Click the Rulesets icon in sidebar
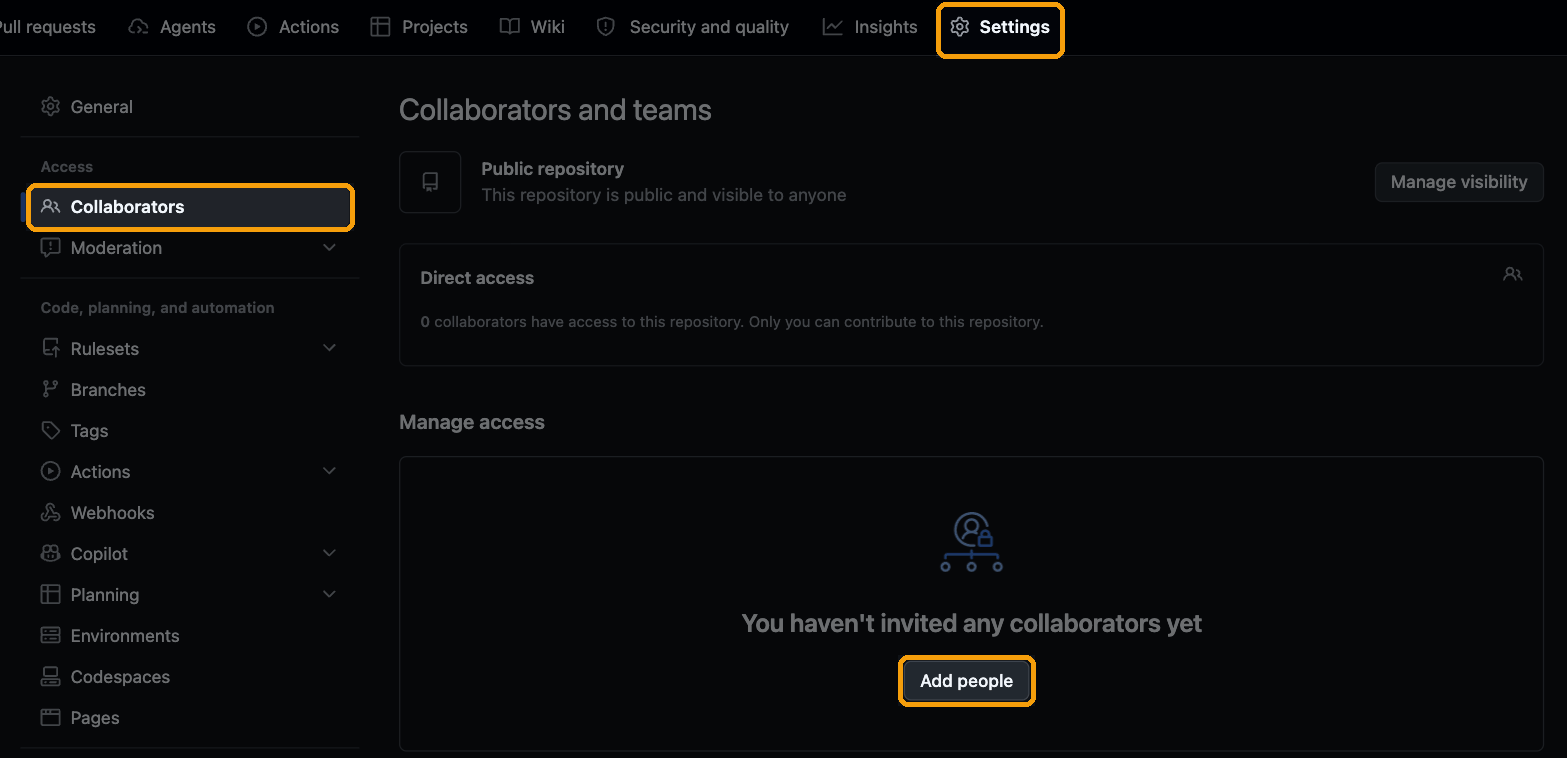Screen dimensions: 1567x758 [x=50, y=348]
